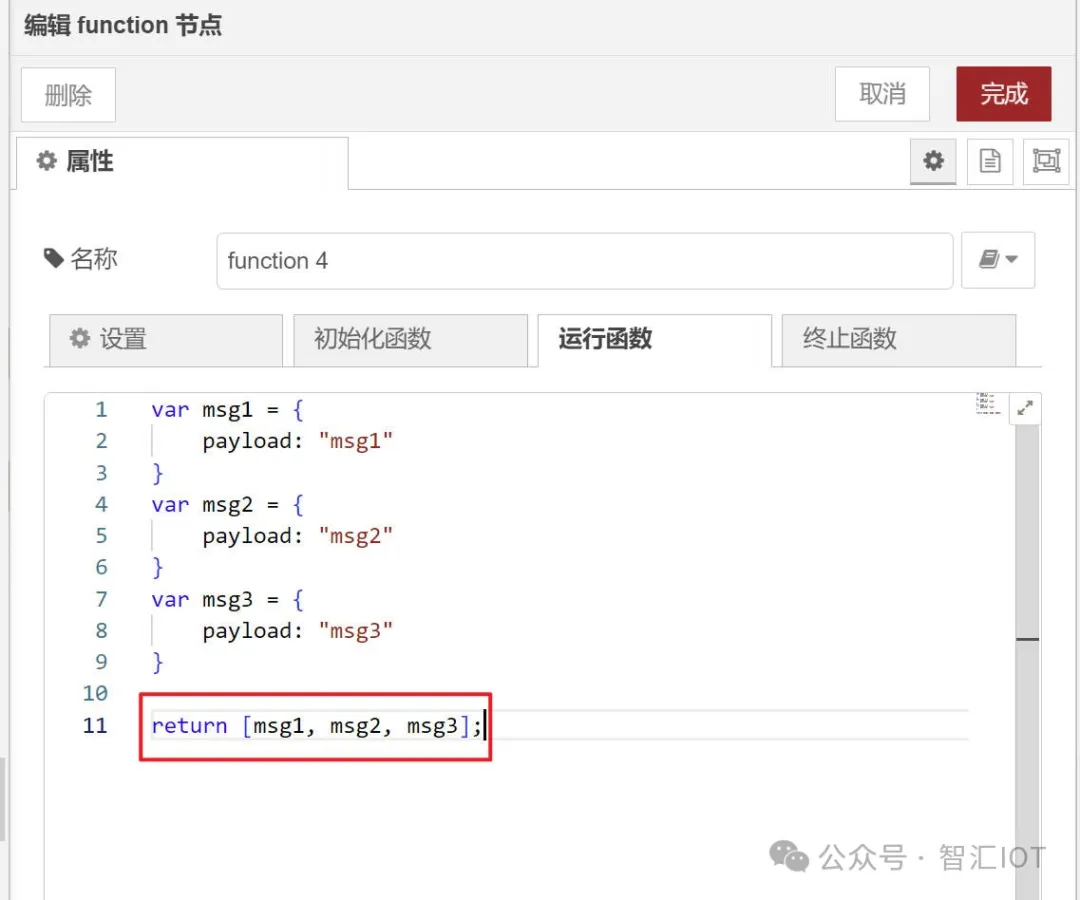Open node description document icon

tap(990, 162)
